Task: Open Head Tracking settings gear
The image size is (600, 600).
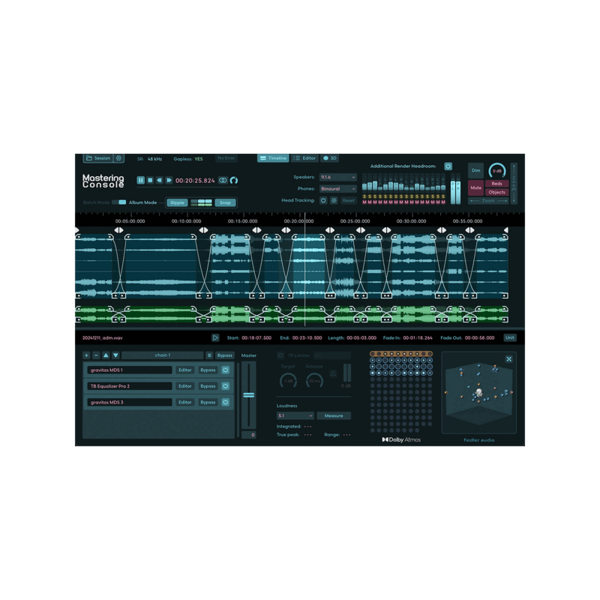Action: click(x=334, y=201)
